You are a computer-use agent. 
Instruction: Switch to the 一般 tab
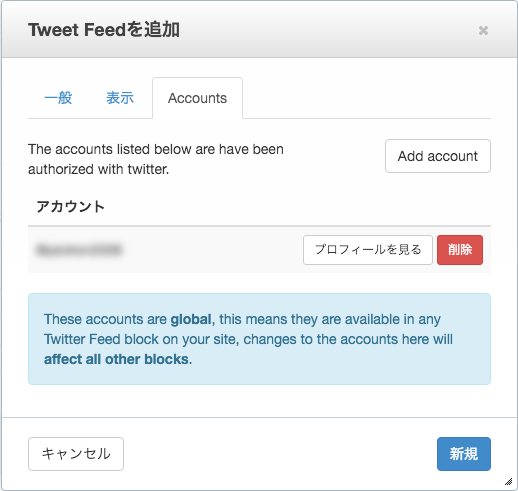click(x=58, y=98)
